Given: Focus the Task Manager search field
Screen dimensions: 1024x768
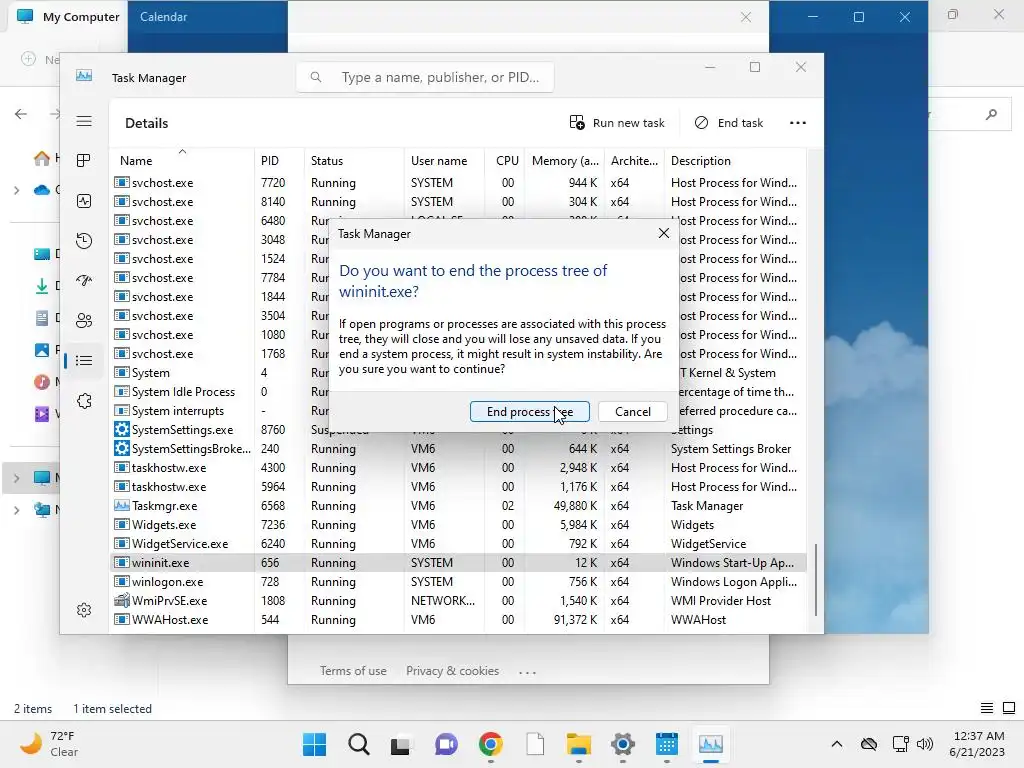Looking at the screenshot, I should tap(425, 77).
